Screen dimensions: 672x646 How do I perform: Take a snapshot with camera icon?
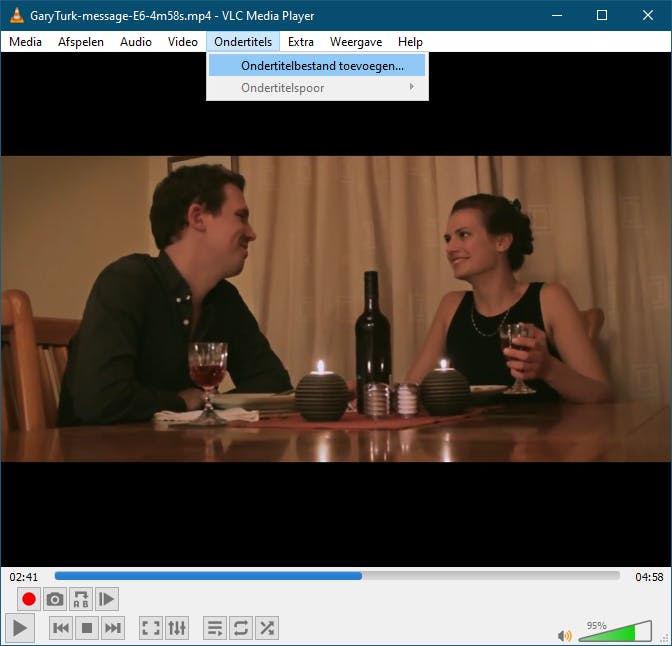click(x=55, y=599)
